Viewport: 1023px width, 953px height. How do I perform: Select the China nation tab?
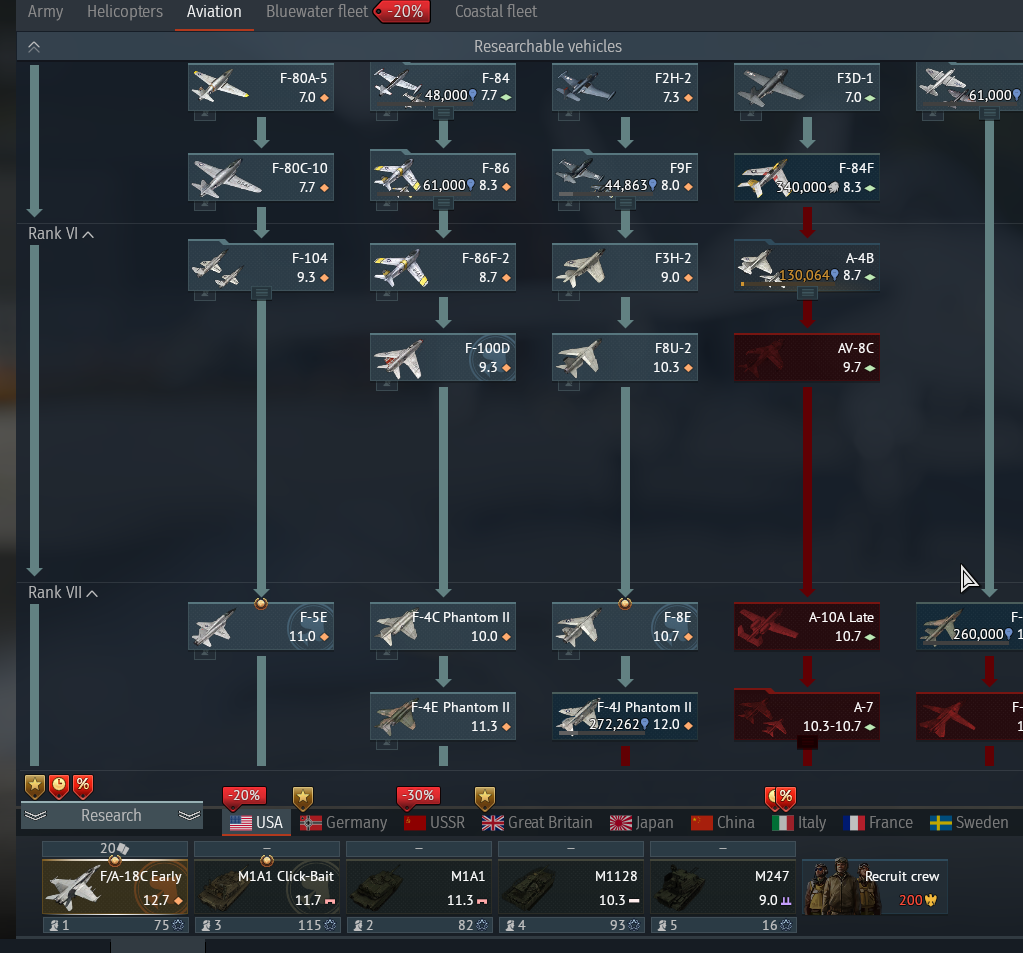click(723, 823)
